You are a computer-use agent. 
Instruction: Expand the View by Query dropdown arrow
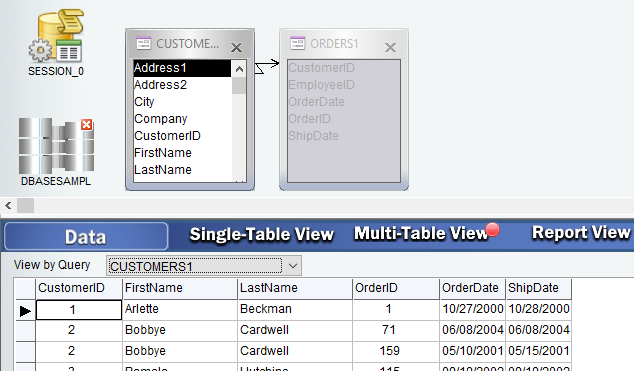(293, 266)
